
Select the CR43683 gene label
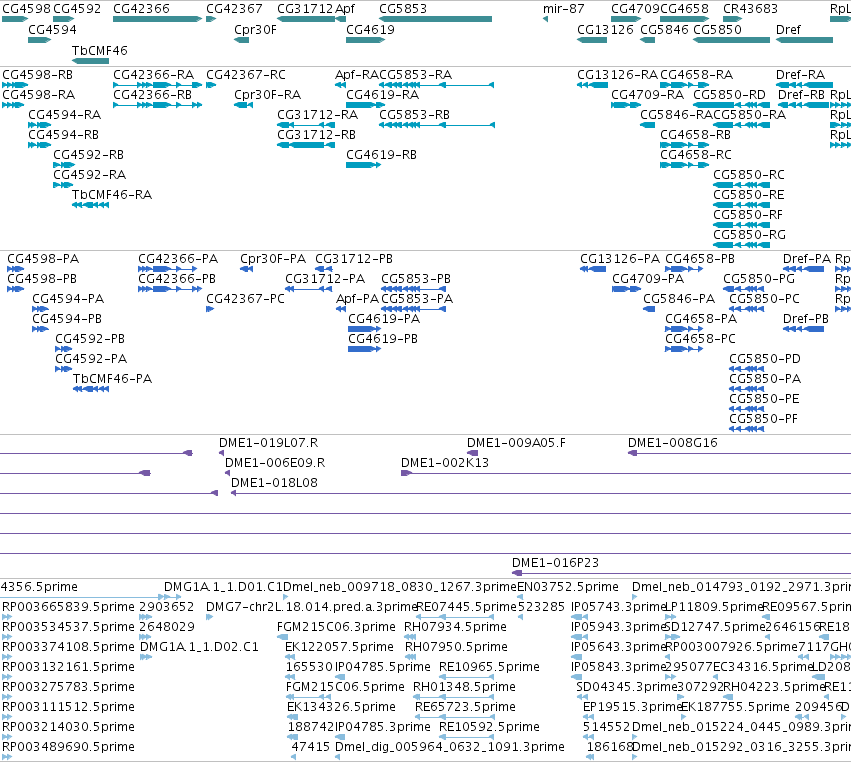point(750,9)
